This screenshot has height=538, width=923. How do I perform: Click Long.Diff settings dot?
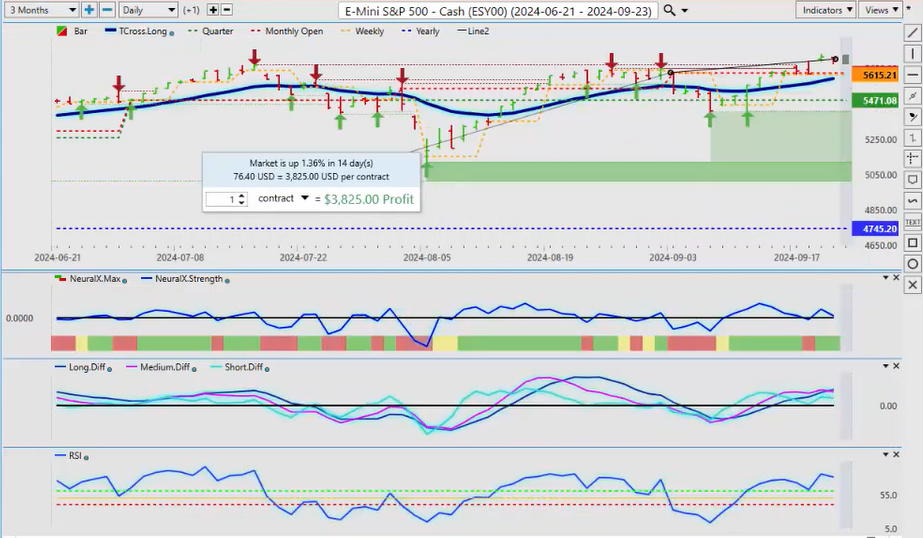(x=109, y=369)
